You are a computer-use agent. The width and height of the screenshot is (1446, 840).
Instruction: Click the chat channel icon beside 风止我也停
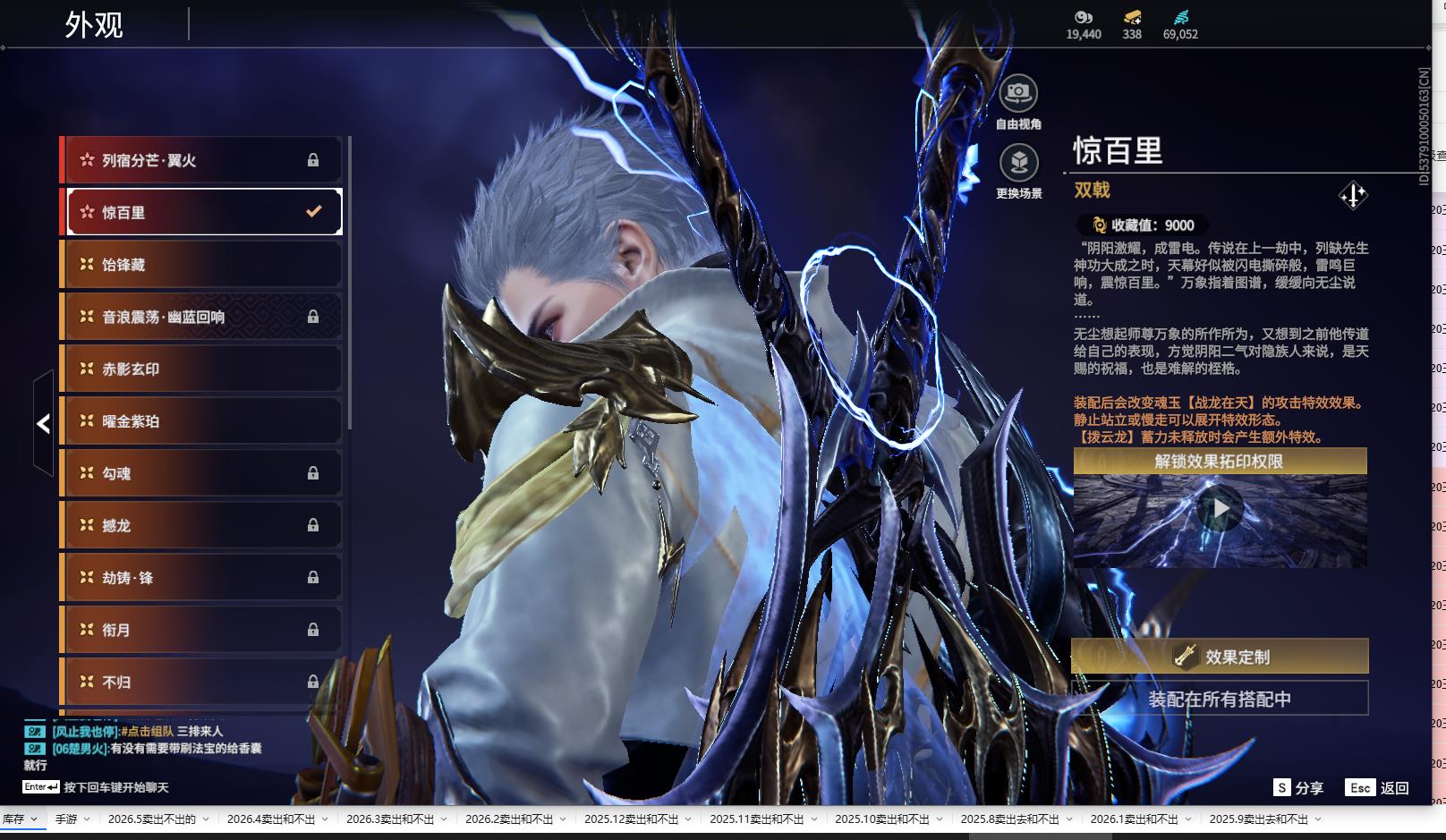click(35, 732)
